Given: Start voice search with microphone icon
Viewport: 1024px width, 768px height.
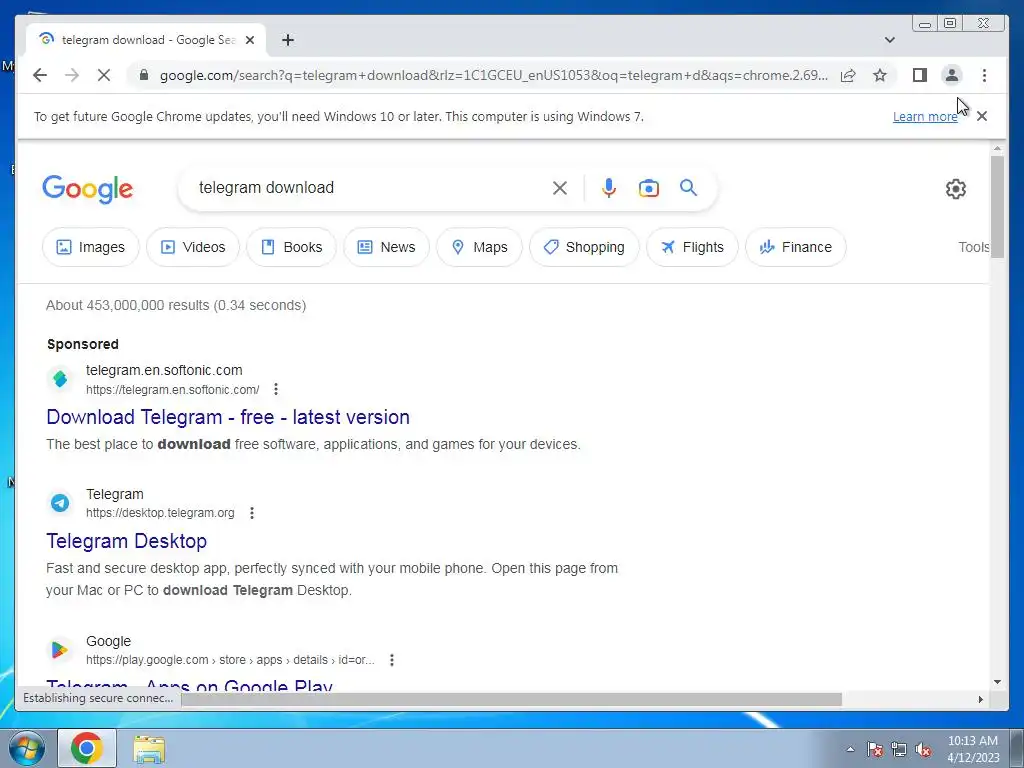Looking at the screenshot, I should (x=609, y=188).
